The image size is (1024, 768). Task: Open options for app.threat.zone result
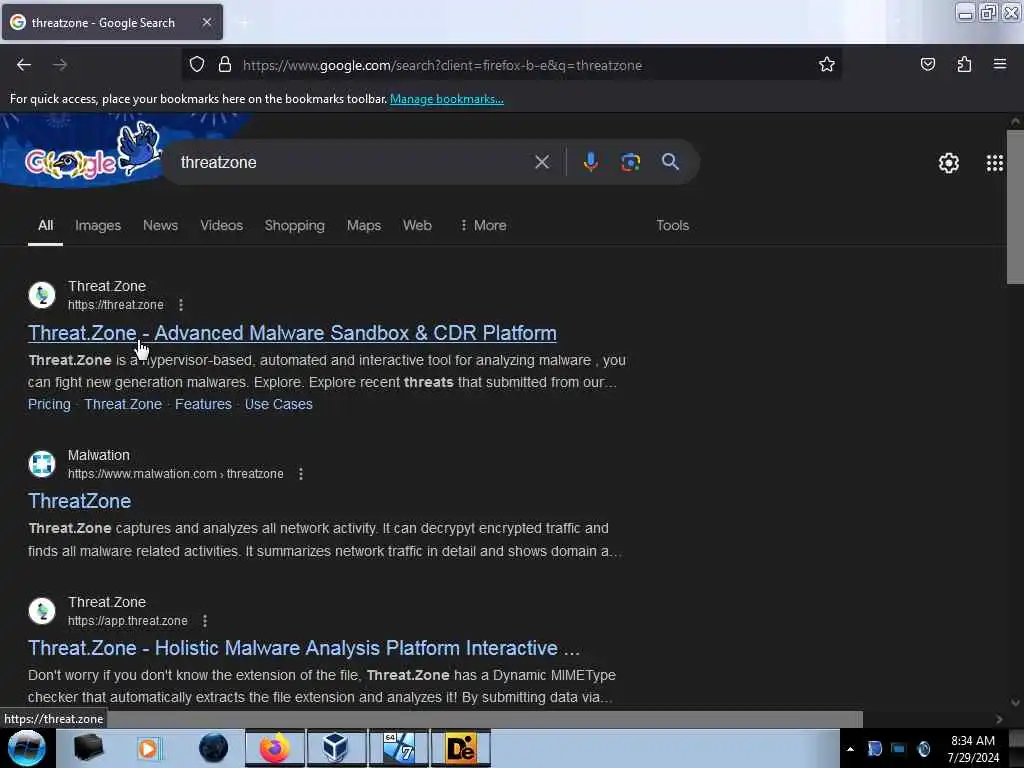click(204, 621)
